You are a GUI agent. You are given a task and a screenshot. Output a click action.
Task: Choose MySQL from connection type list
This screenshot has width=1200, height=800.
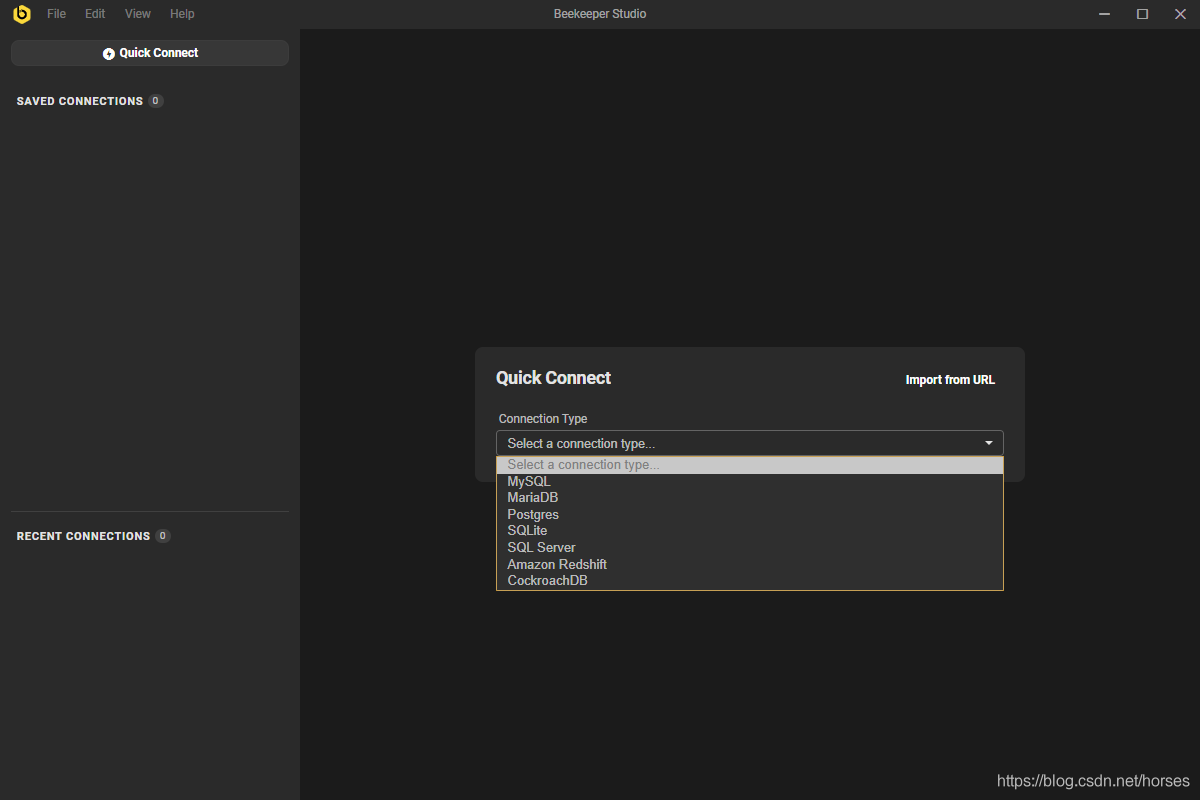coord(529,481)
